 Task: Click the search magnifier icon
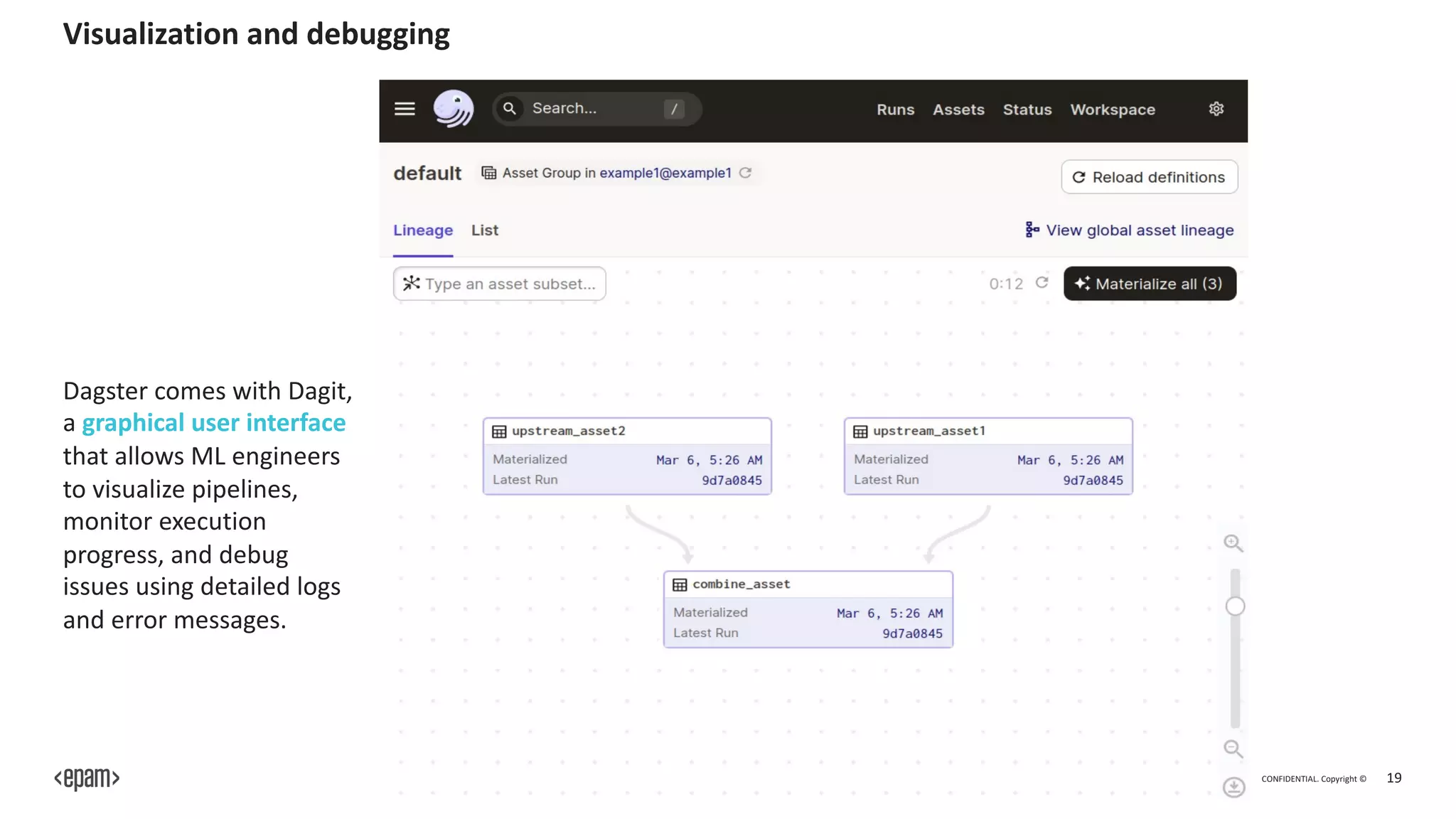(x=509, y=108)
